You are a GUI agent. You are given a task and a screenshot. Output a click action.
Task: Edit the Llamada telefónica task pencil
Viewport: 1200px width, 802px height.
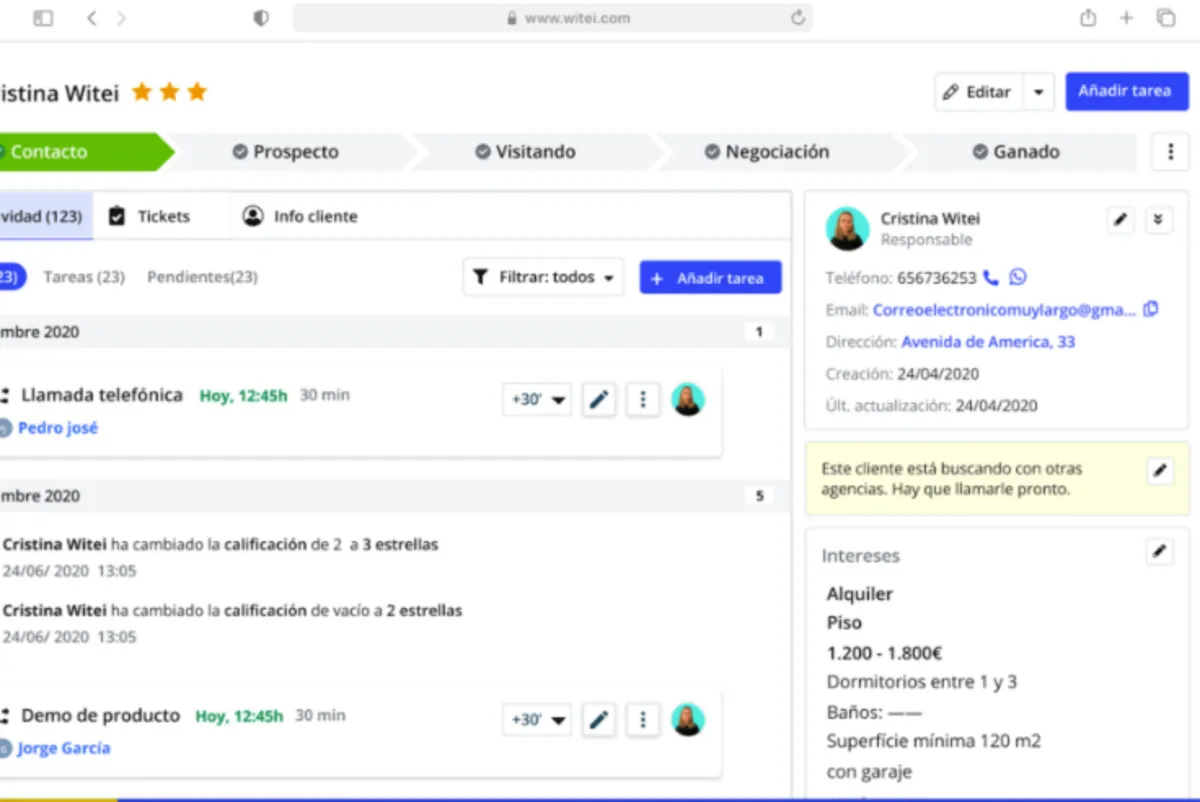click(599, 400)
